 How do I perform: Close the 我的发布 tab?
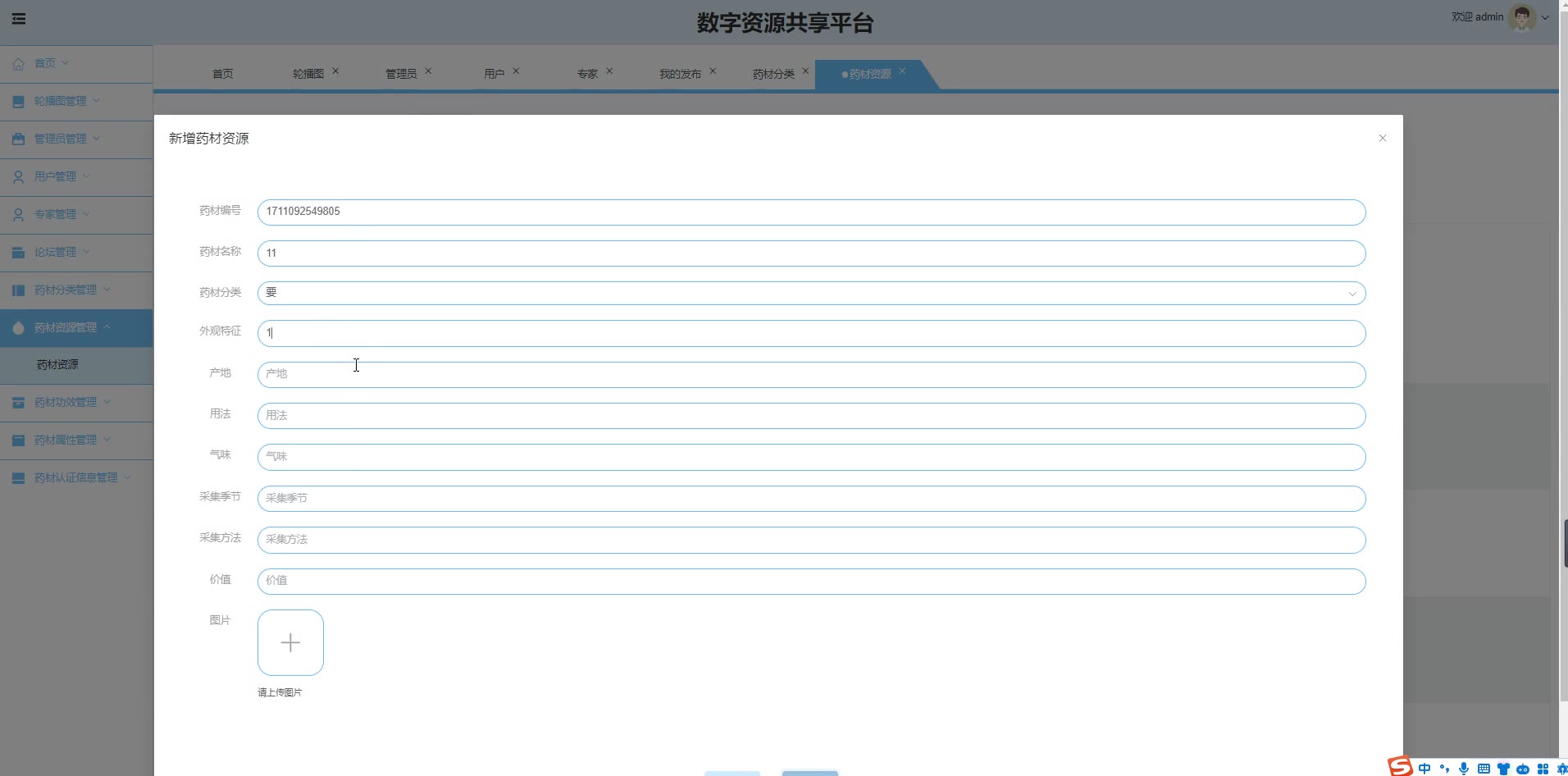pos(713,71)
